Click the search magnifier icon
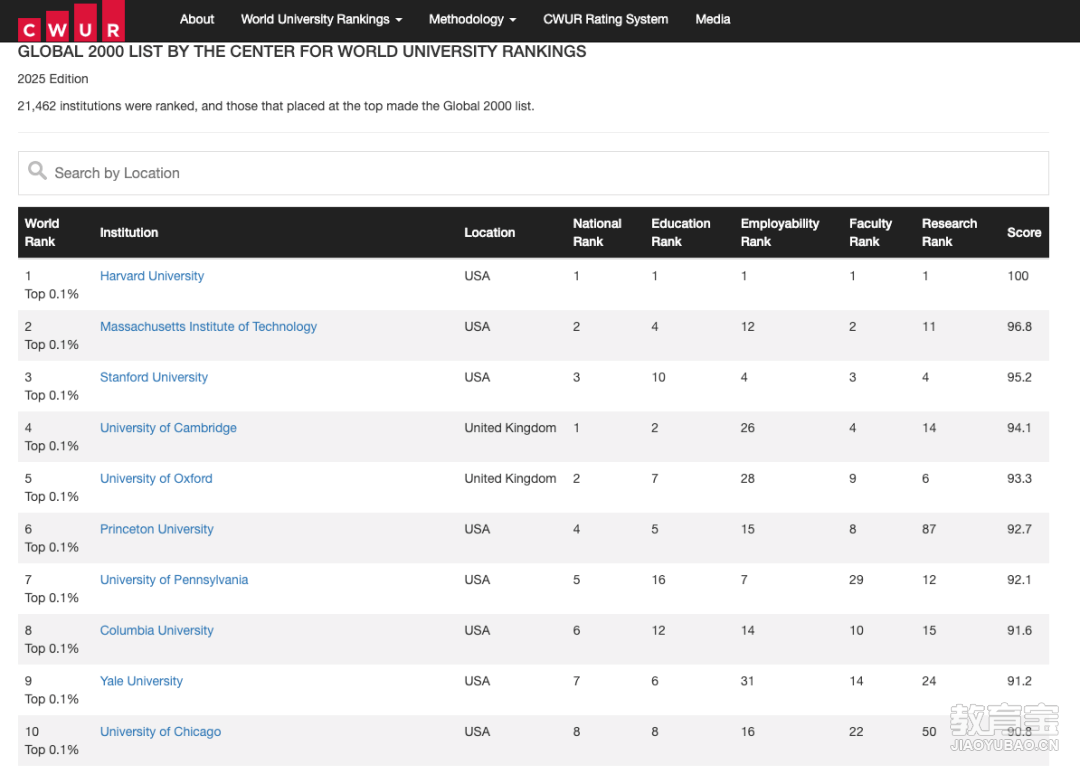The width and height of the screenshot is (1080, 774). point(37,171)
